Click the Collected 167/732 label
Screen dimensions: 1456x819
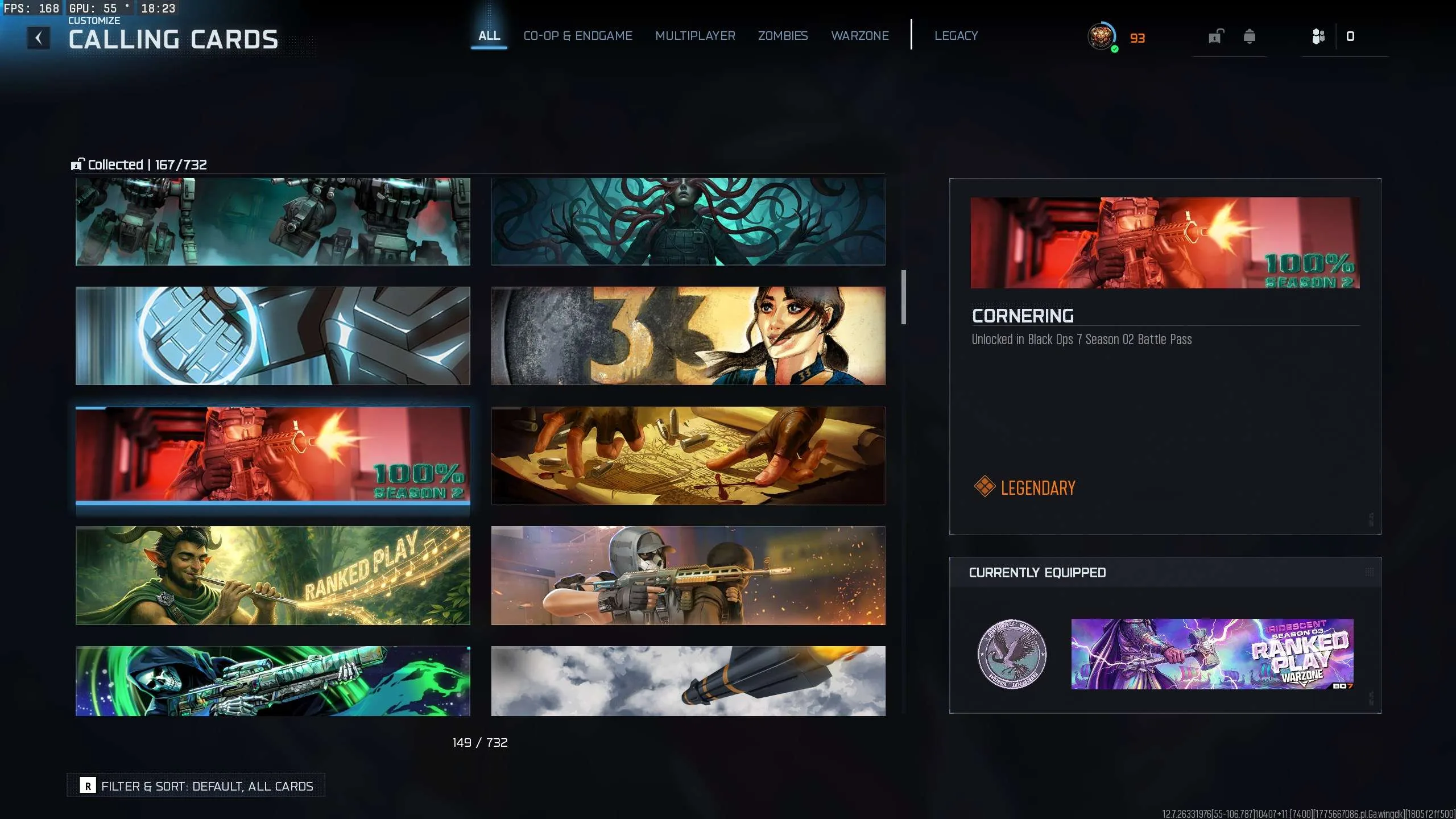pyautogui.click(x=147, y=164)
